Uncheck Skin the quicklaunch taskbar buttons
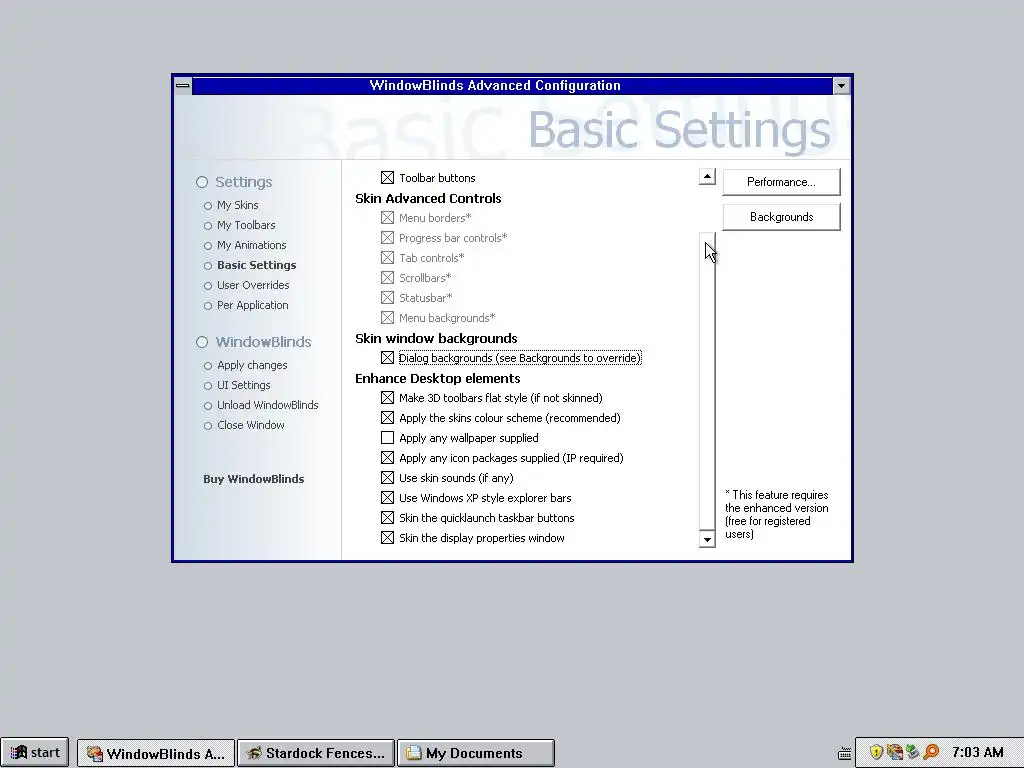 point(387,518)
